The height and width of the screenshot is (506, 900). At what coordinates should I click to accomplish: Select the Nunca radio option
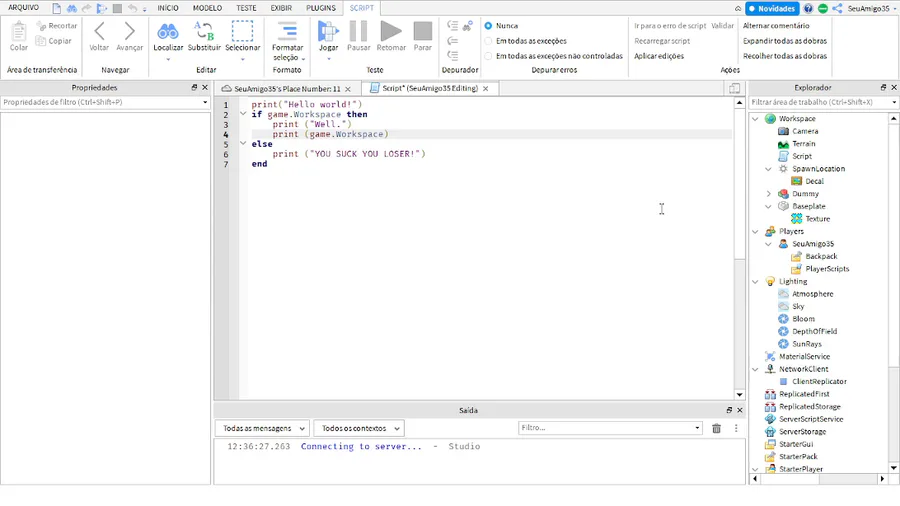488,26
